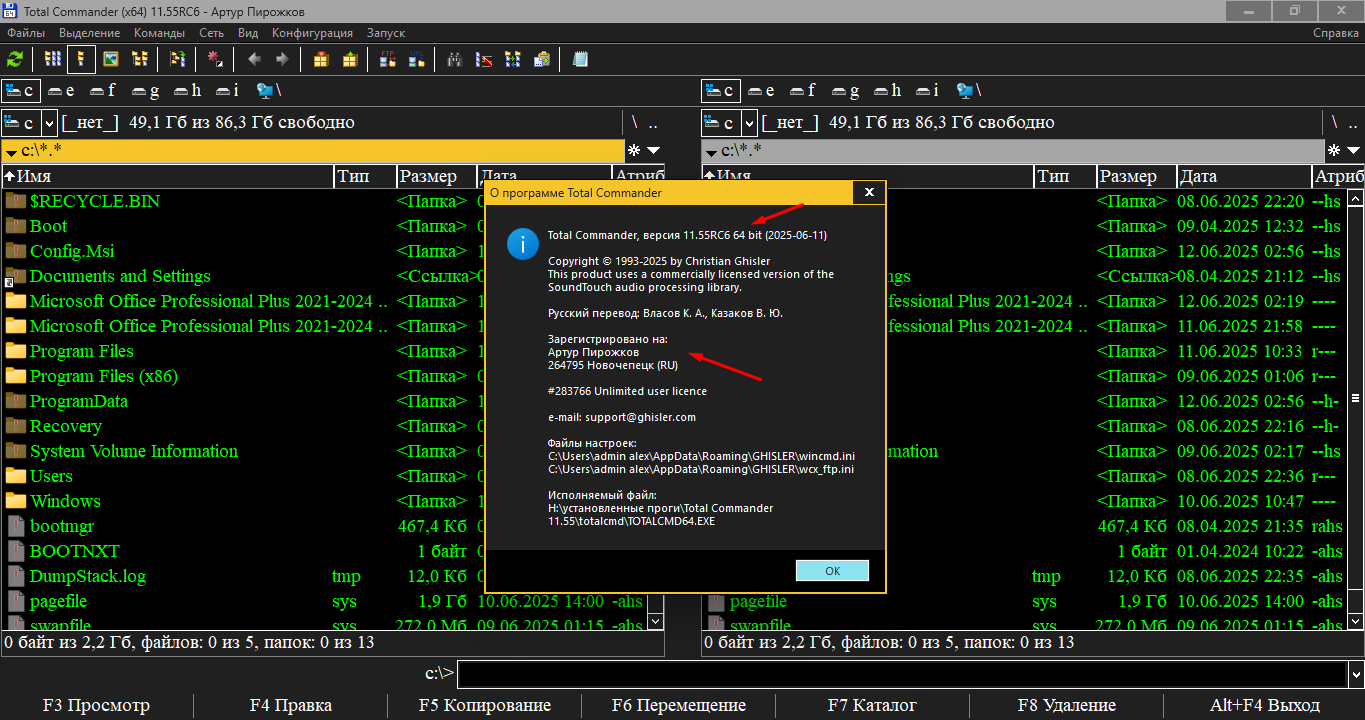Select drive i in the right drive bar

point(928,91)
